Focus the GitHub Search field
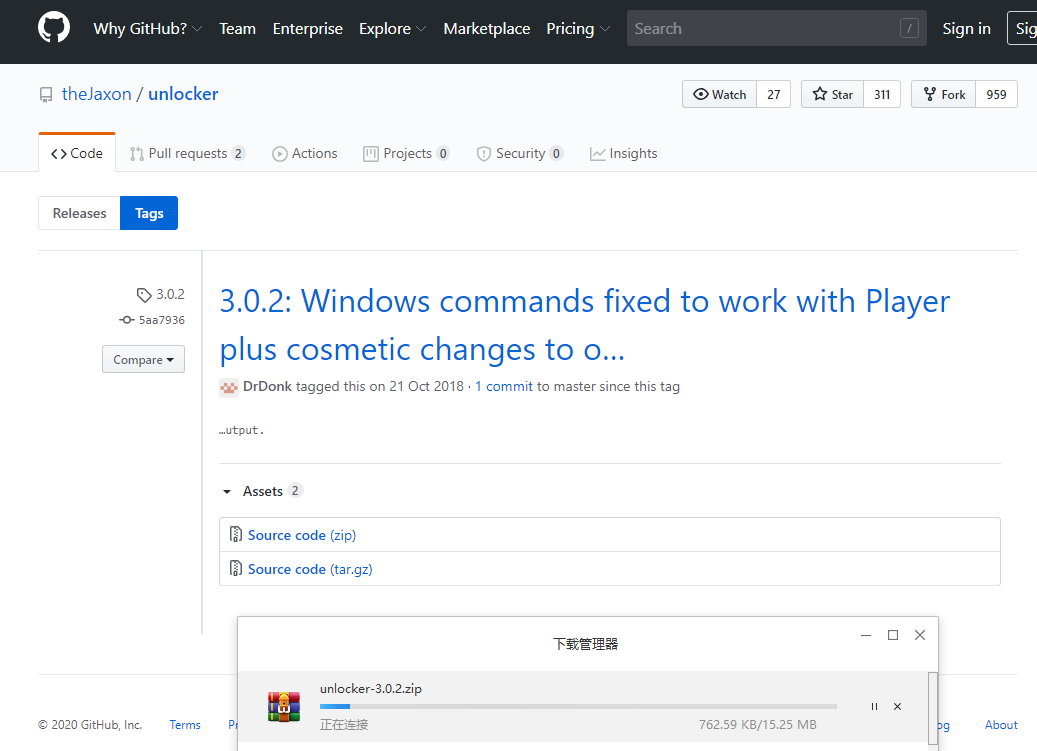Image resolution: width=1037 pixels, height=751 pixels. [776, 28]
